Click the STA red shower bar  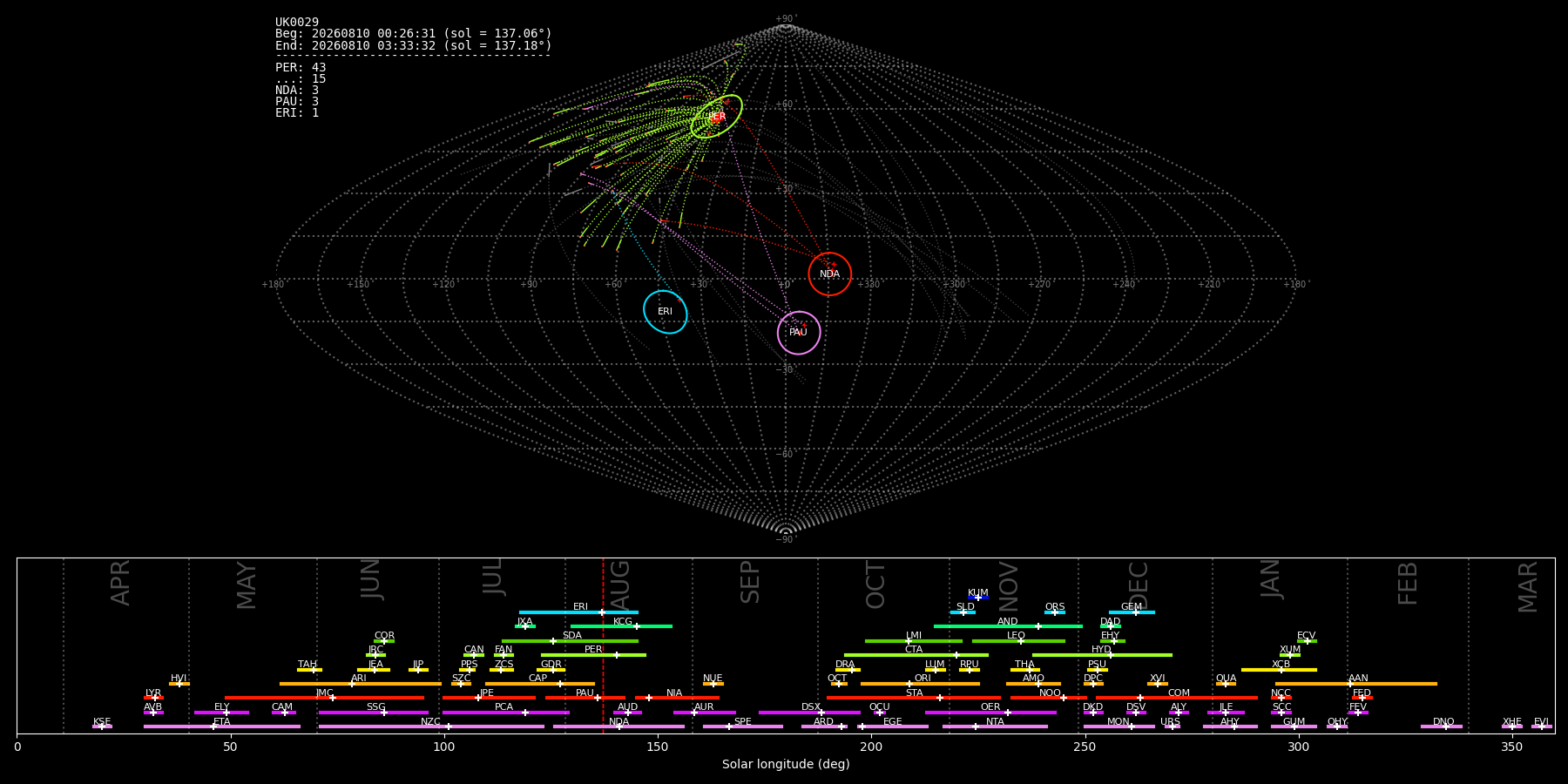[914, 698]
